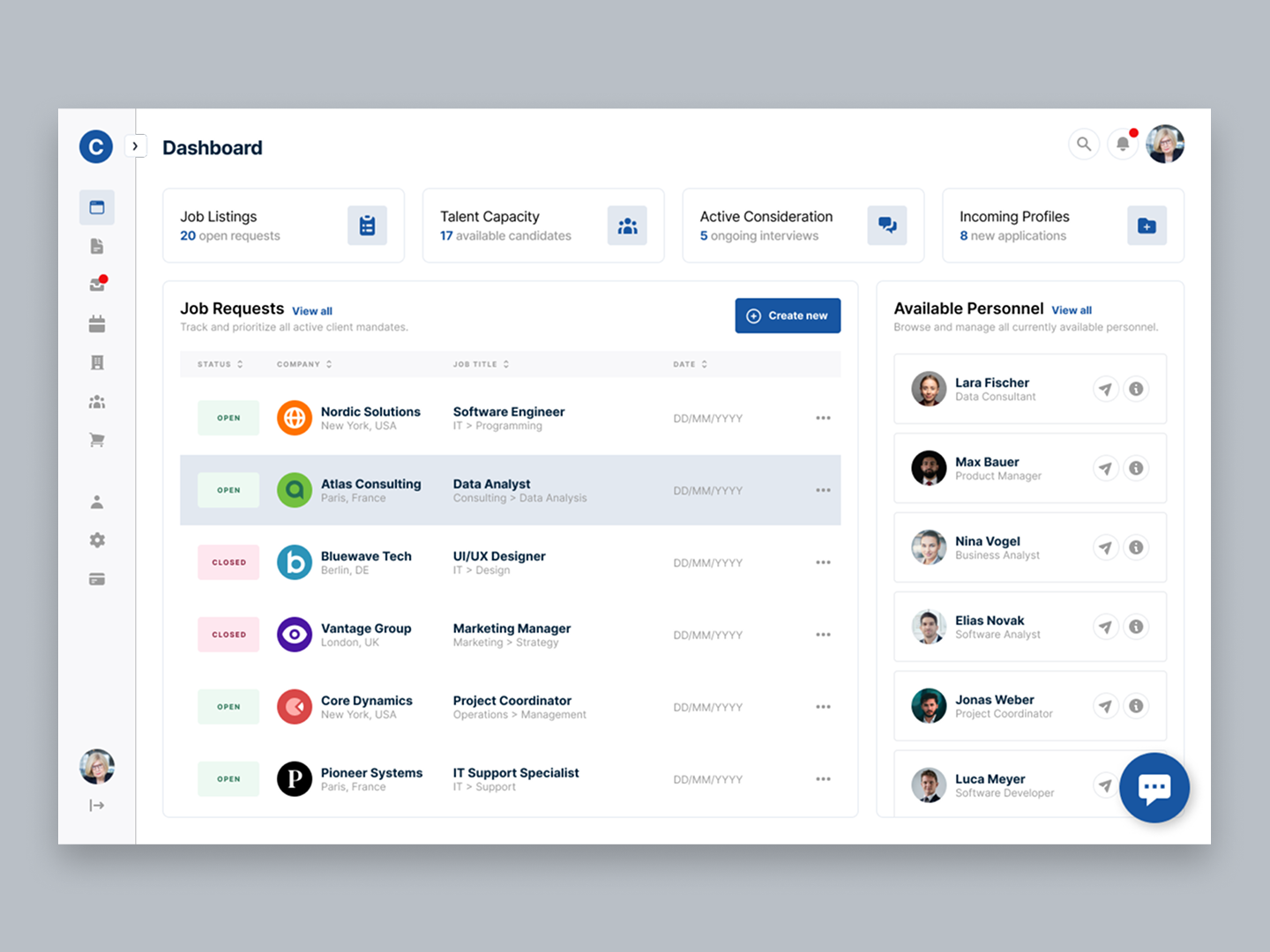Image resolution: width=1270 pixels, height=952 pixels.
Task: Open the inbox icon with red notification dot
Action: point(96,284)
